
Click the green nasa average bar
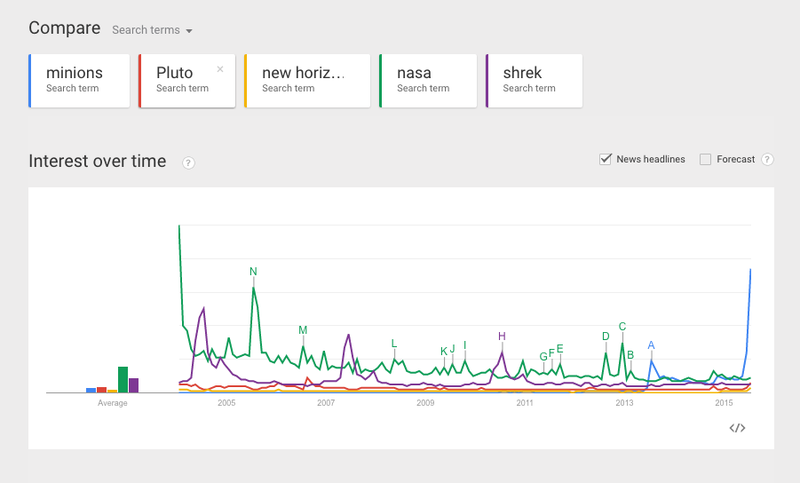tap(123, 380)
